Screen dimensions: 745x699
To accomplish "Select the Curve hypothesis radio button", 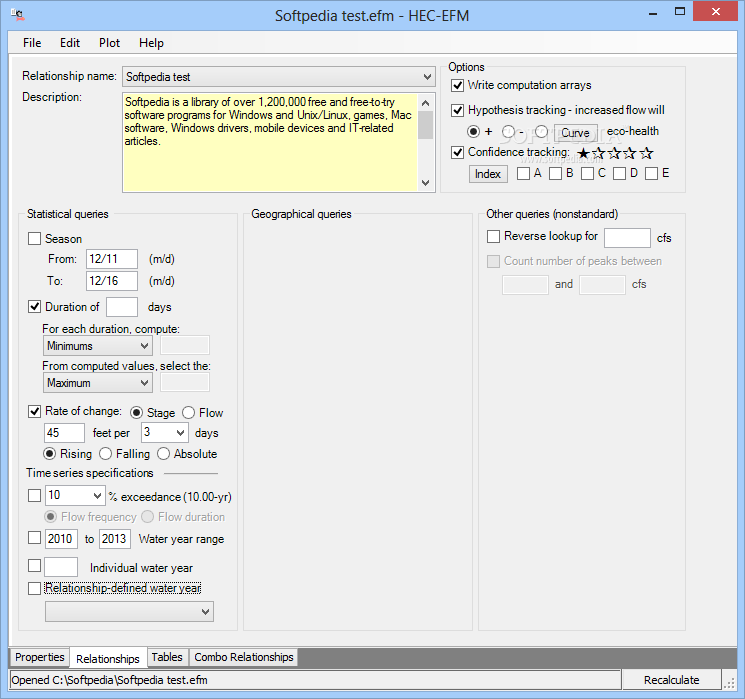I will click(x=542, y=131).
